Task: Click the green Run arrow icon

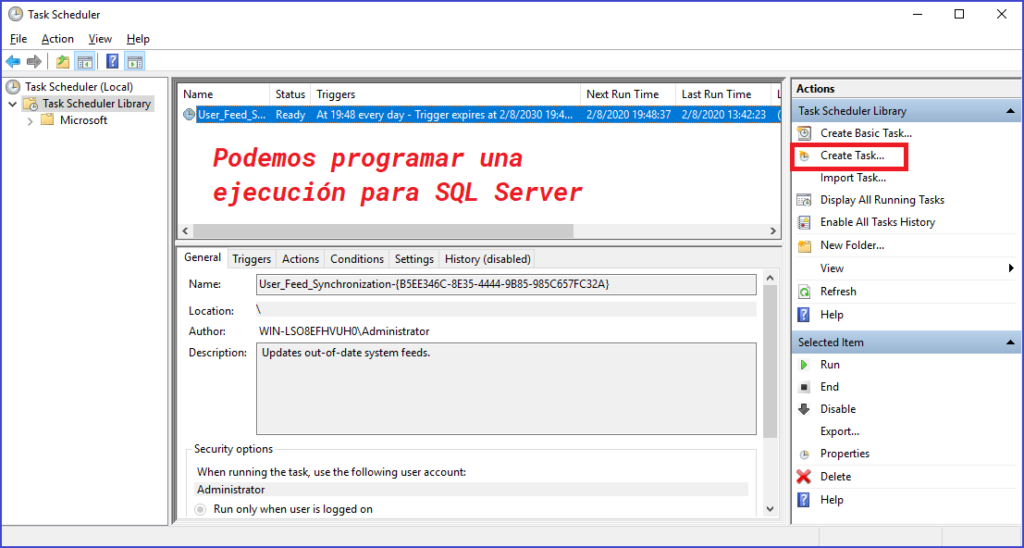Action: tap(805, 364)
